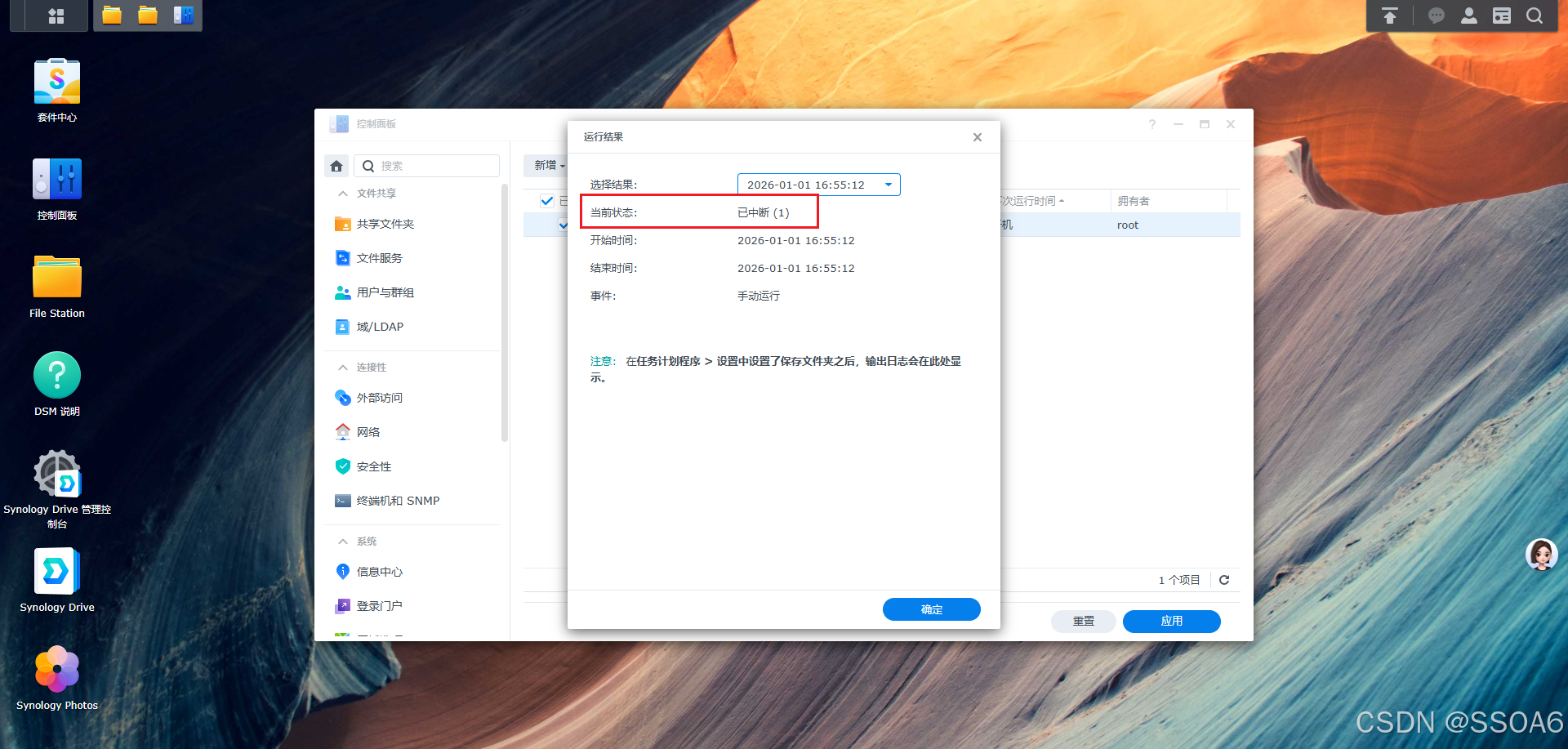Click the 确定 button in the dialog
This screenshot has height=749, width=1568.
(931, 609)
